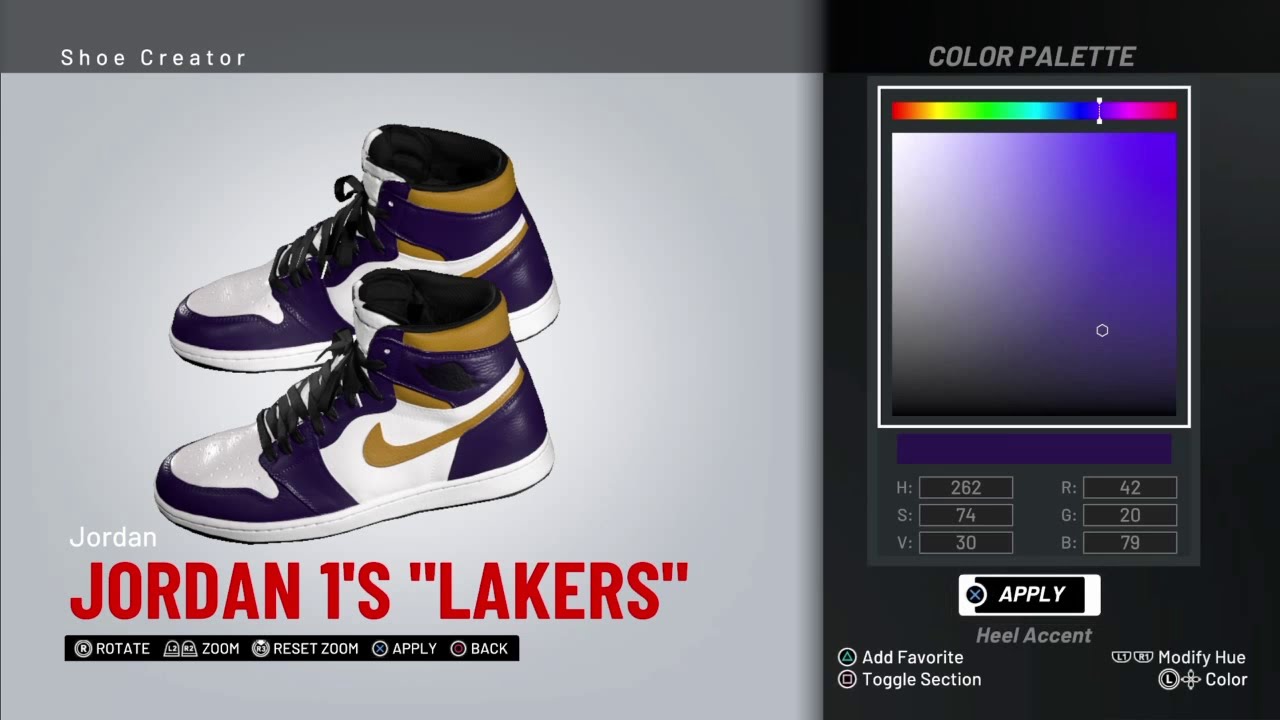Click the ROTATE hint label
Screen dimensions: 1280x720
pyautogui.click(x=123, y=649)
